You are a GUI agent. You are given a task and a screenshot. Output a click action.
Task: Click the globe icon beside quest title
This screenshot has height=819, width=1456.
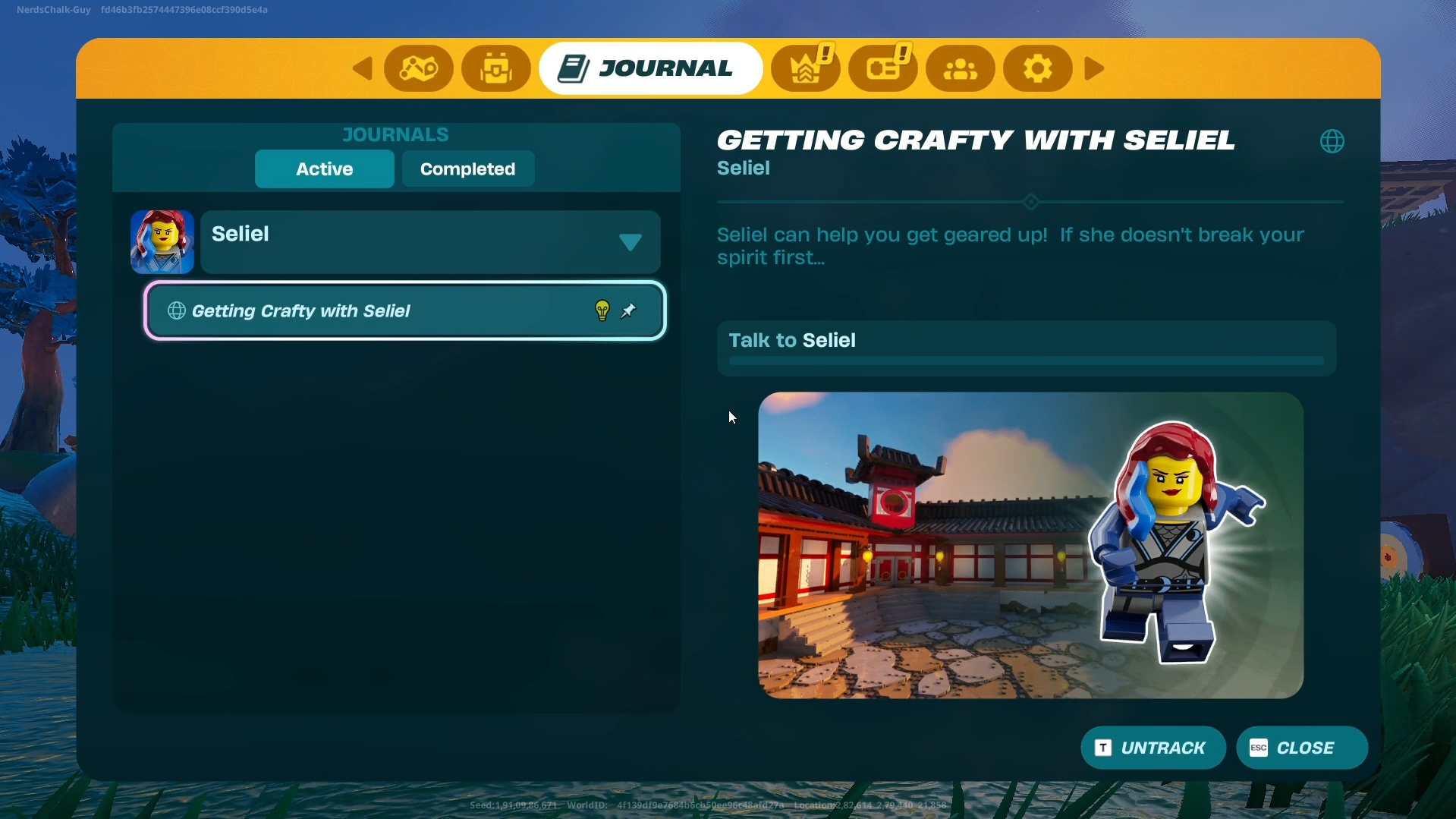1332,141
